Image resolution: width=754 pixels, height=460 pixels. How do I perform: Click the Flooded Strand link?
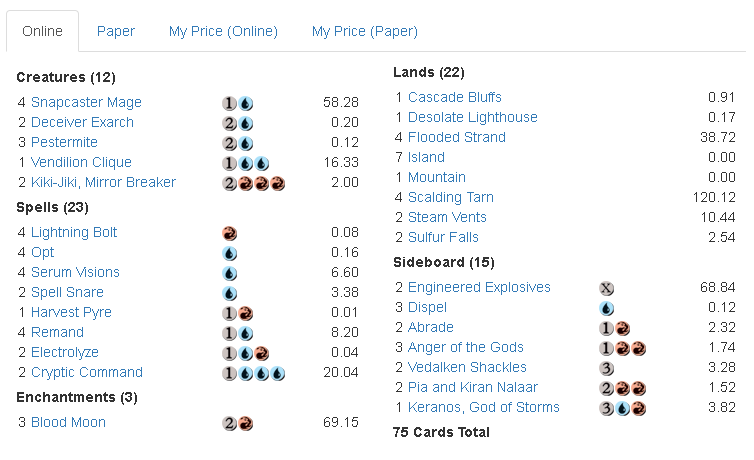(x=457, y=137)
